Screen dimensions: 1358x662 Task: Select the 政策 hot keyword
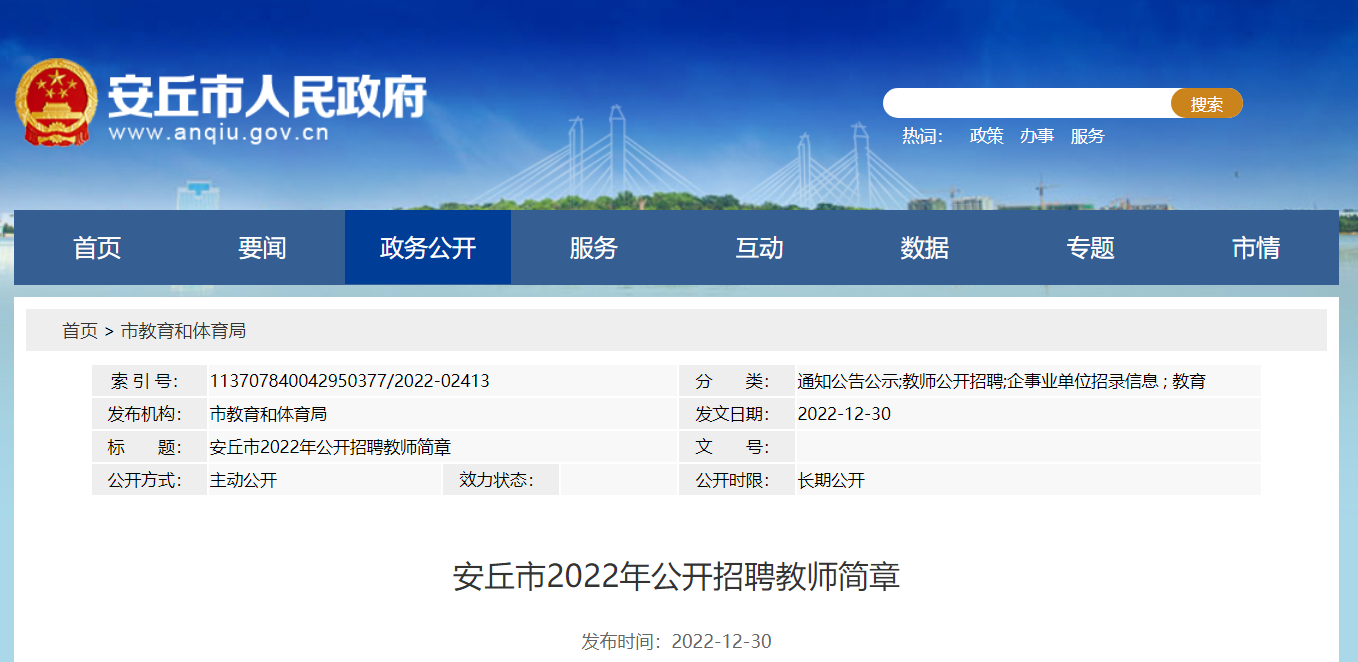pos(986,136)
